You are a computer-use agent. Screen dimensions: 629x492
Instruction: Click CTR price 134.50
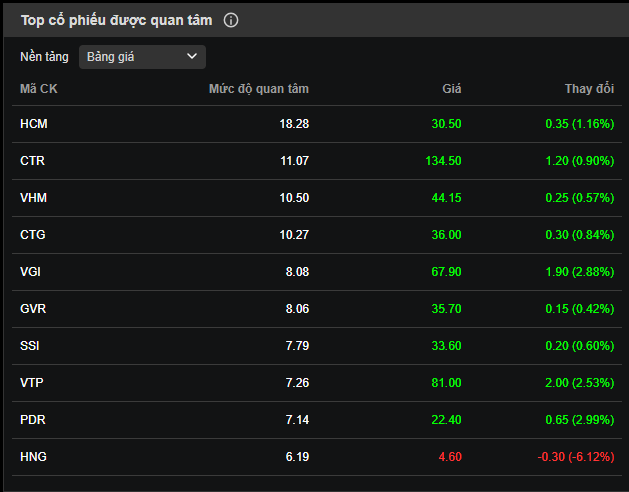443,161
